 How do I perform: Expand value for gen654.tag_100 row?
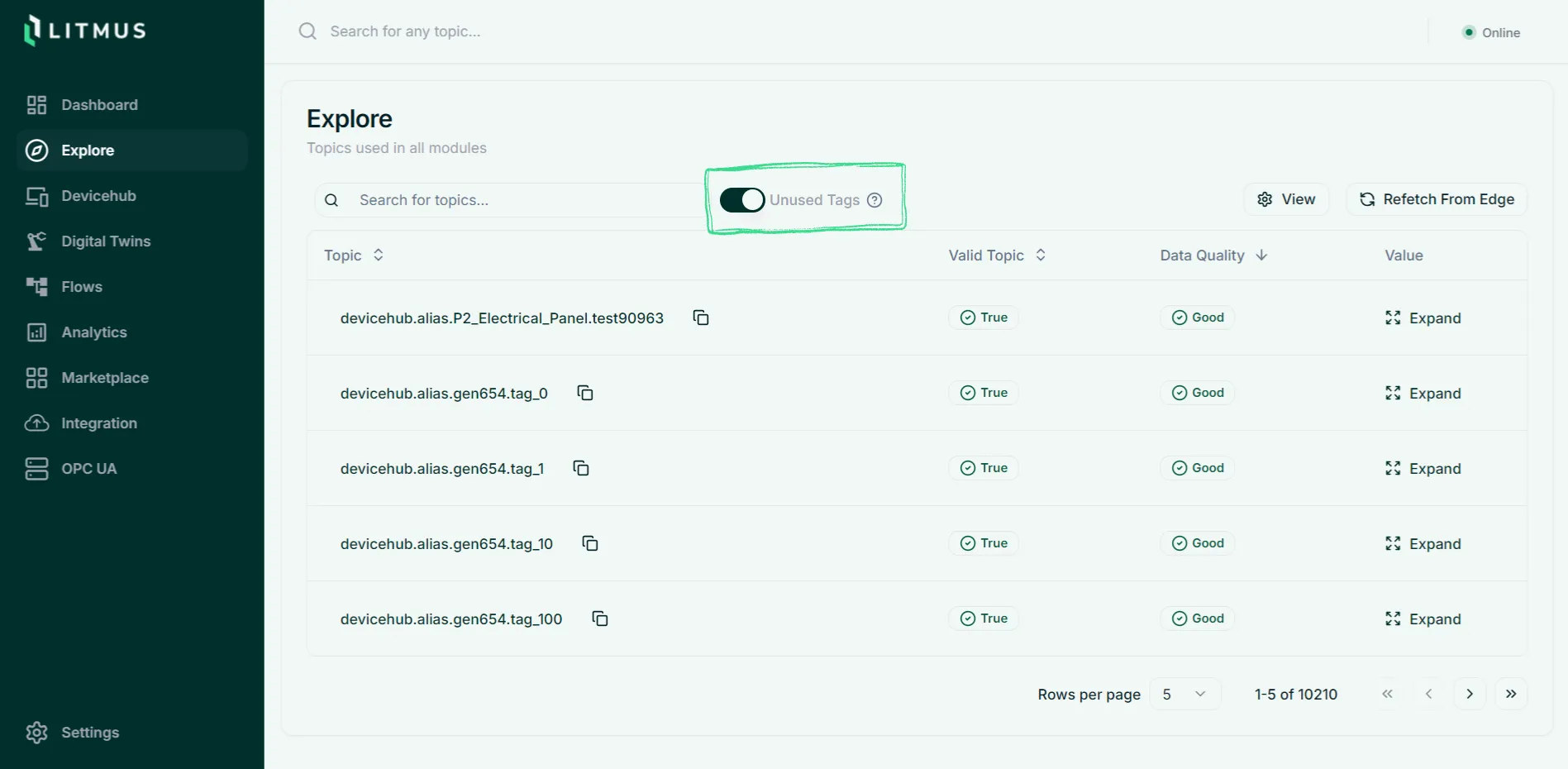pos(1423,619)
